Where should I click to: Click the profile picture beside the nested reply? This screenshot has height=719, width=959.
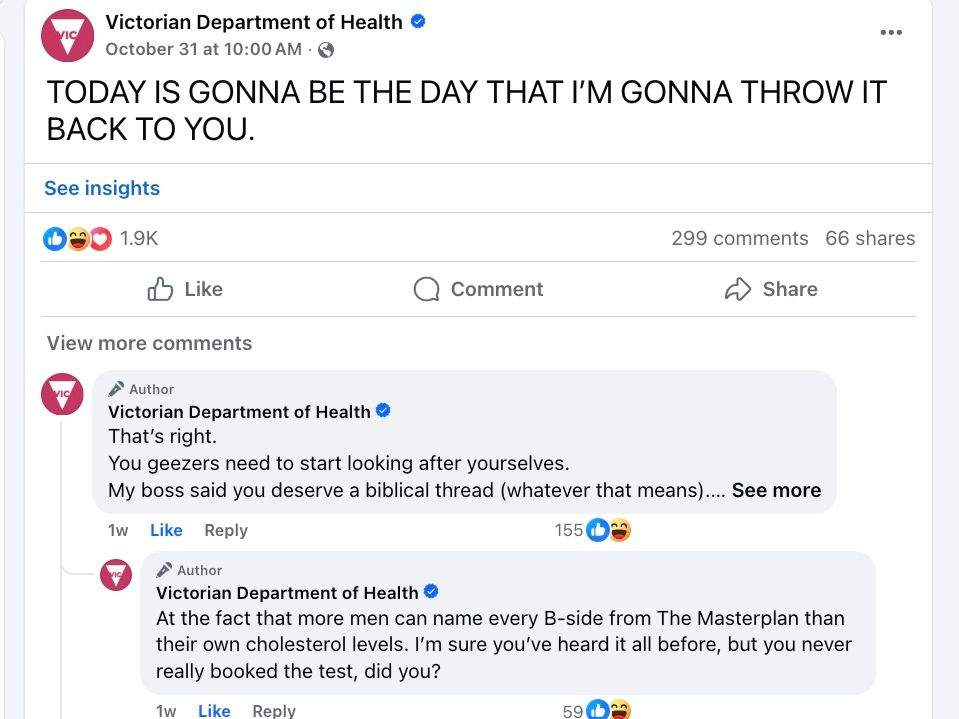pos(117,575)
